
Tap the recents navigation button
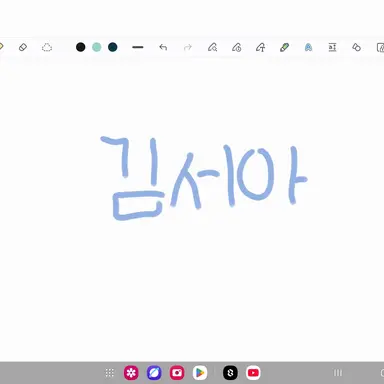tap(338, 373)
